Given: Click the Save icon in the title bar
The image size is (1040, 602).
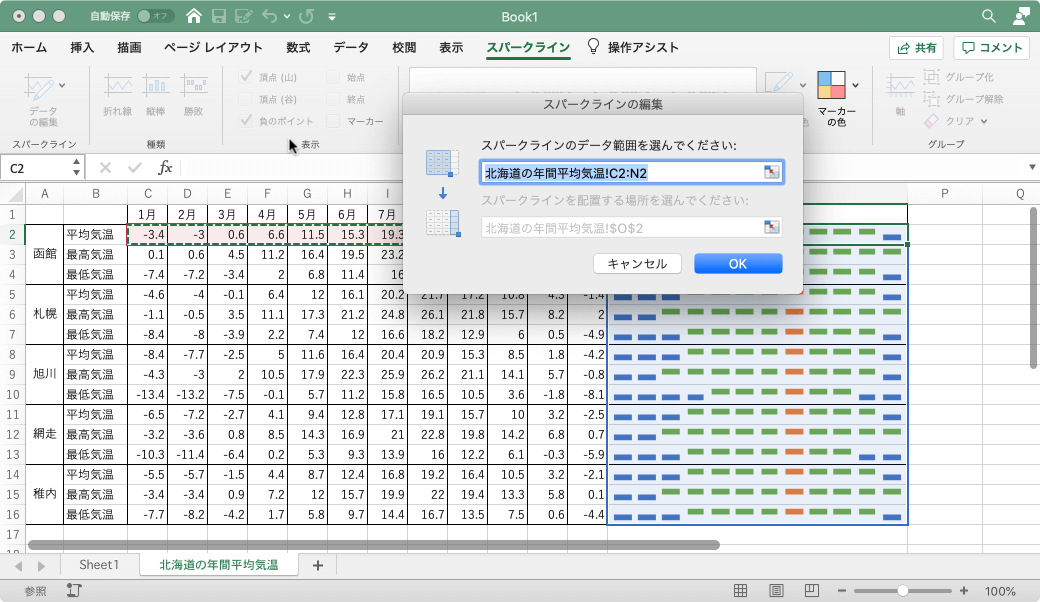Looking at the screenshot, I should (x=219, y=16).
